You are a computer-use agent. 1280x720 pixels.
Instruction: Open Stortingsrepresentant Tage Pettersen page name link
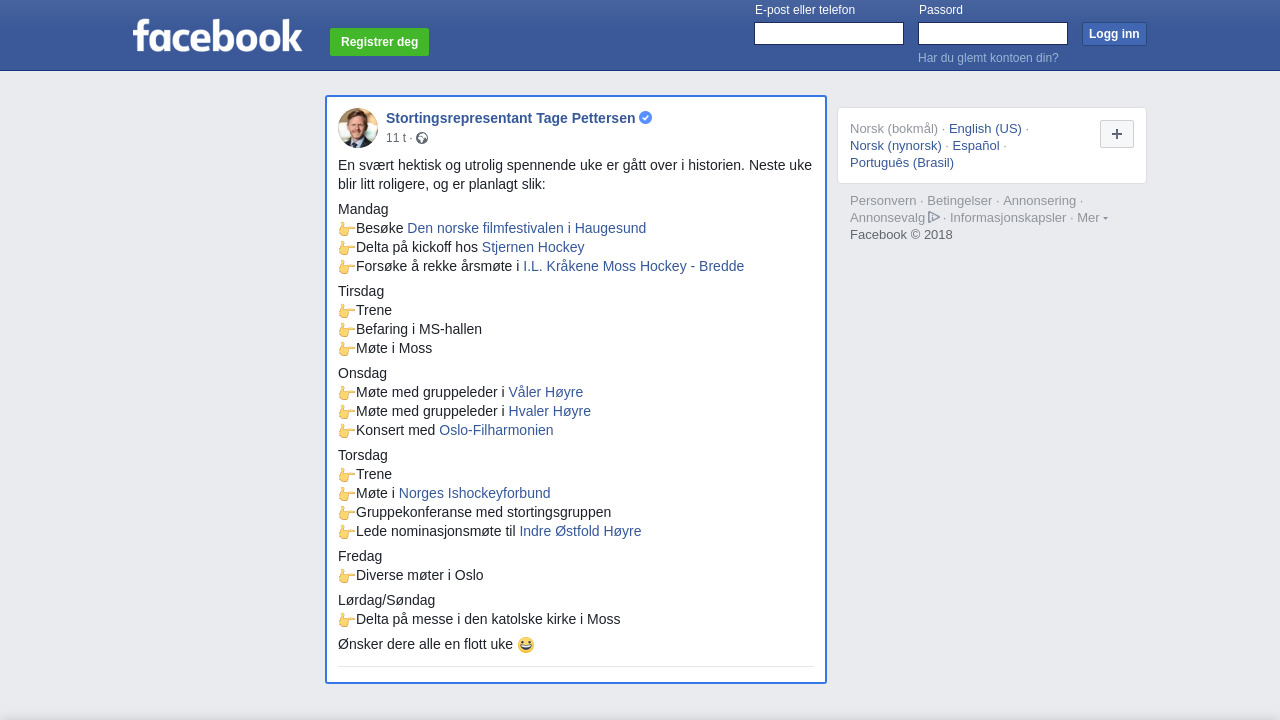[510, 118]
